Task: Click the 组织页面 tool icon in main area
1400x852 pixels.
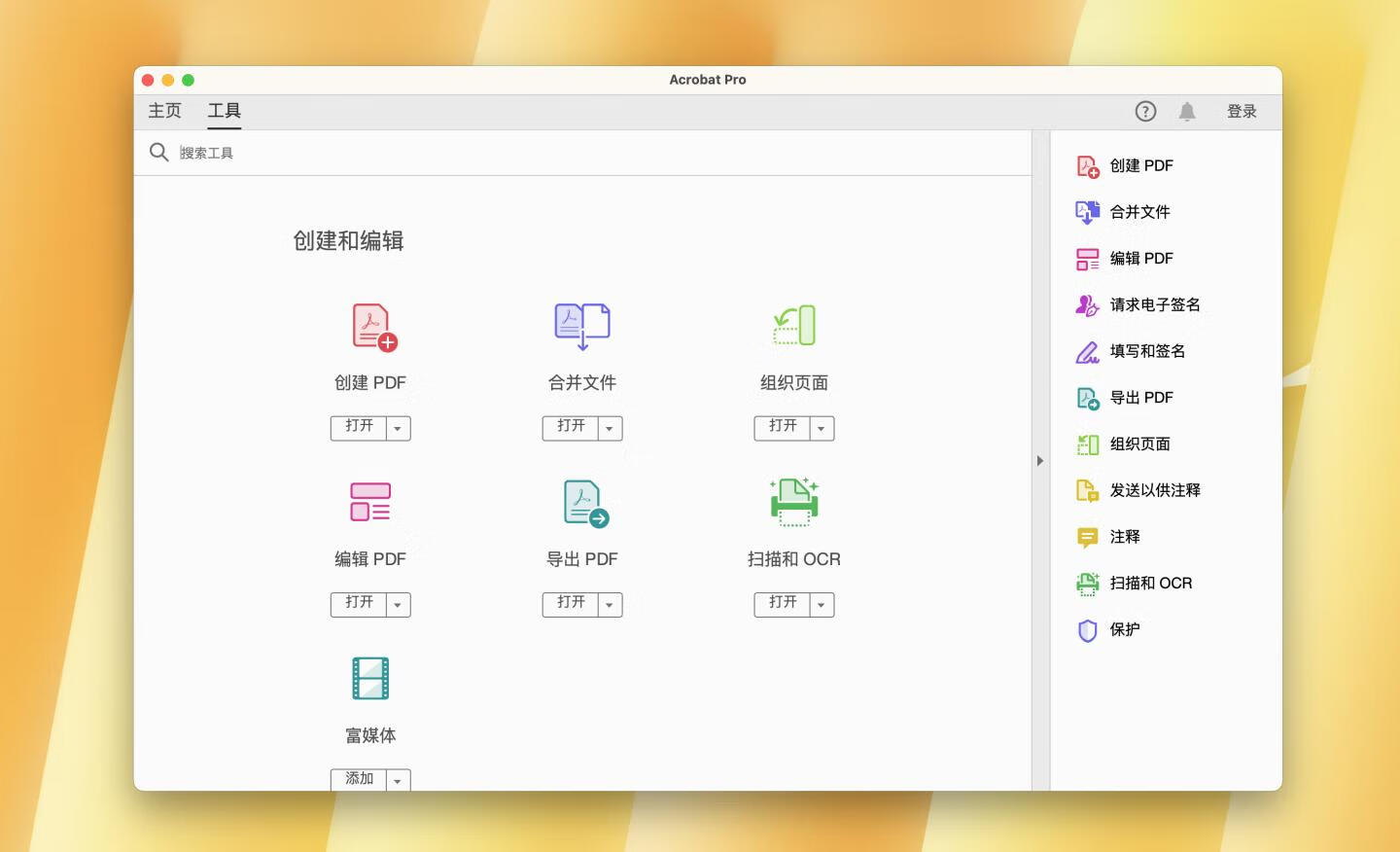Action: point(793,325)
